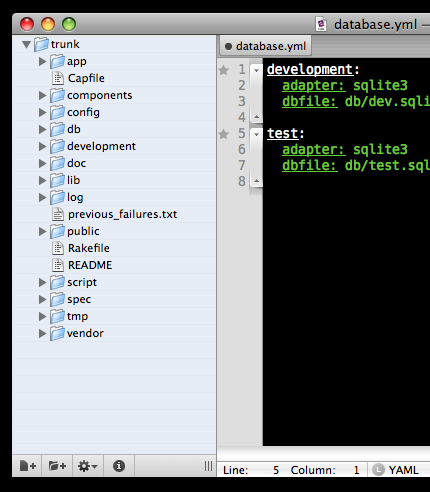Image resolution: width=430 pixels, height=492 pixels.
Task: Click the Capfile file icon
Action: [58, 78]
